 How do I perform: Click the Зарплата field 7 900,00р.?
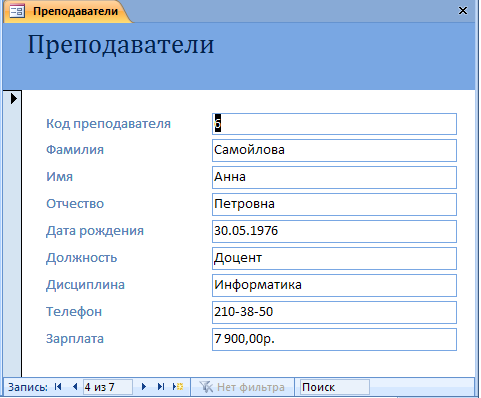pos(334,339)
